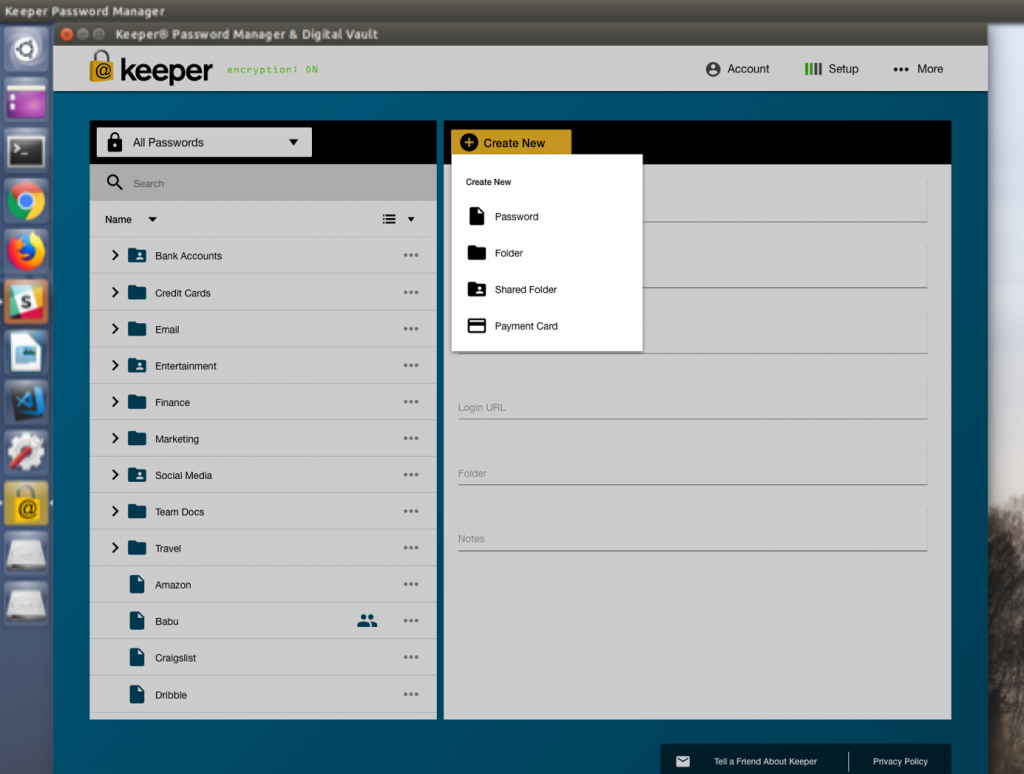
Task: Click the shared users icon beside Babu
Action: 367,620
